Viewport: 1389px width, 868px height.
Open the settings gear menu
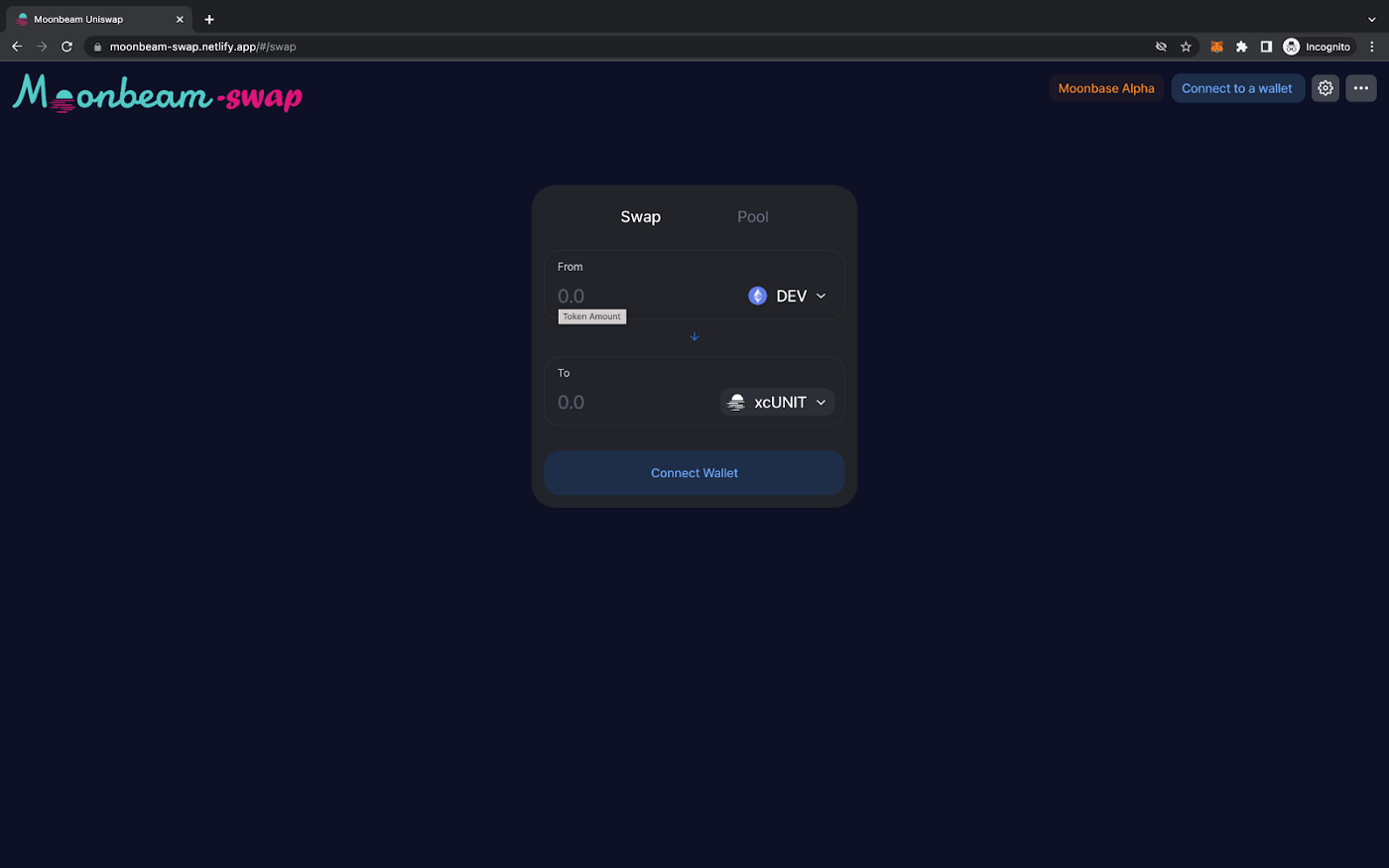point(1326,88)
